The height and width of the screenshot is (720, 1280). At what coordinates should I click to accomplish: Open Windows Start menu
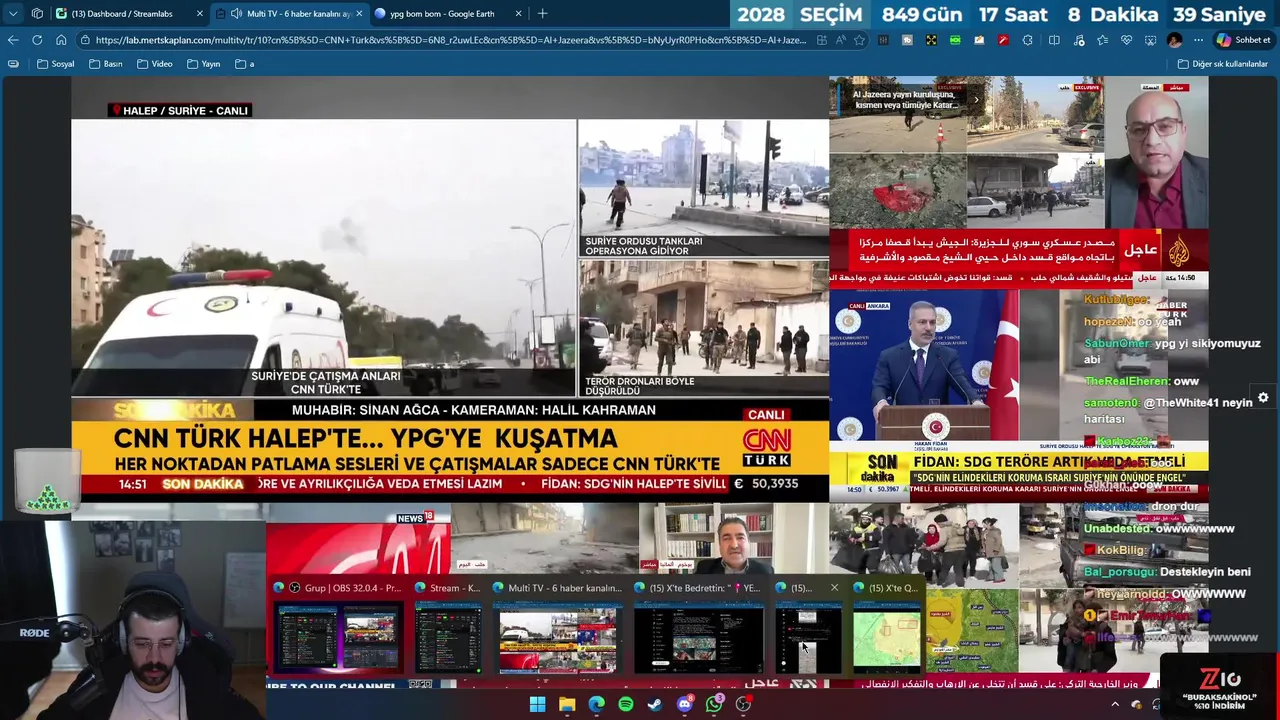tap(537, 704)
